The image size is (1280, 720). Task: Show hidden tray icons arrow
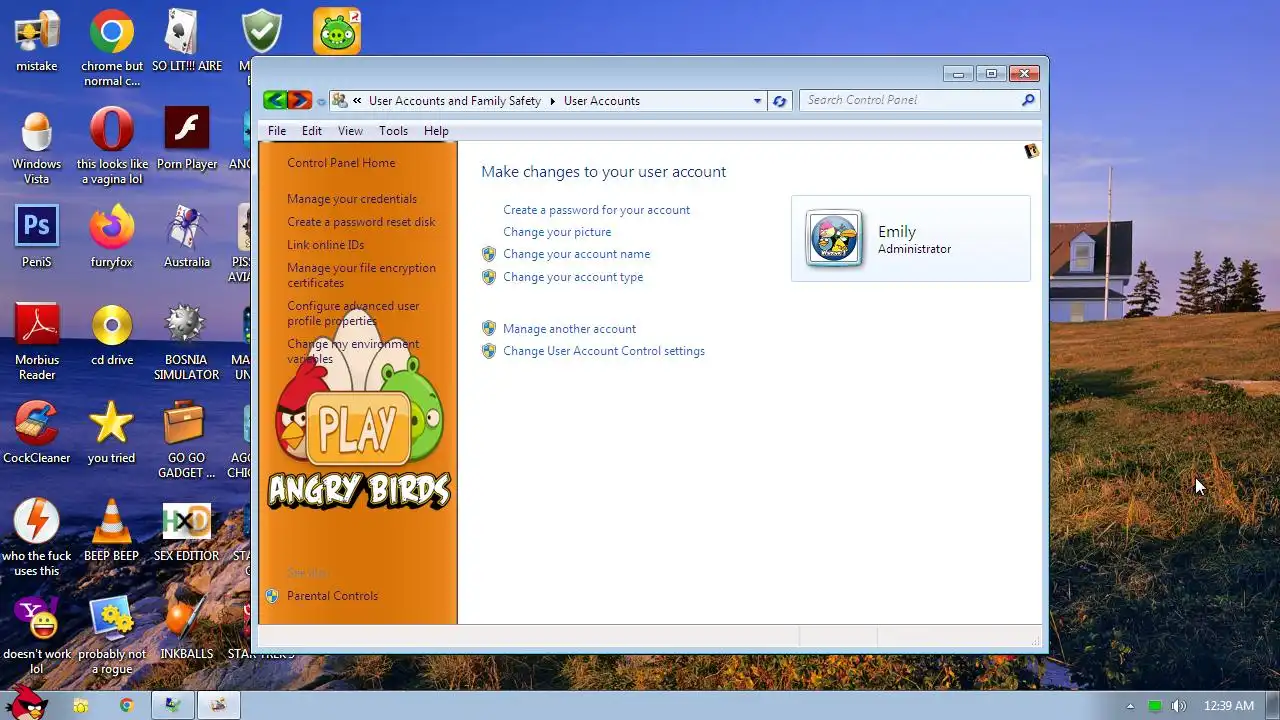(x=1130, y=706)
